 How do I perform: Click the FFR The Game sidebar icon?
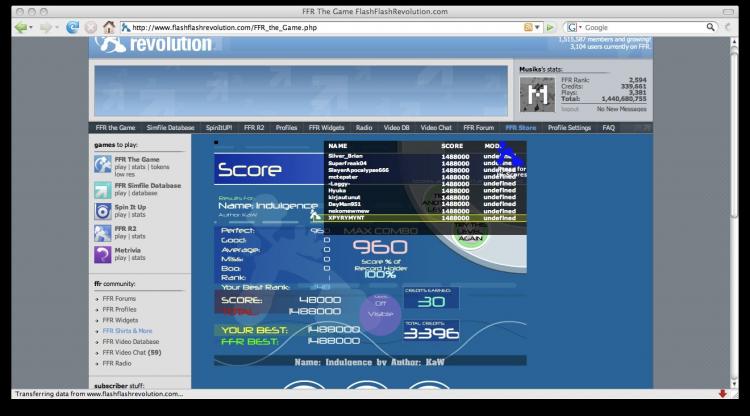click(103, 165)
